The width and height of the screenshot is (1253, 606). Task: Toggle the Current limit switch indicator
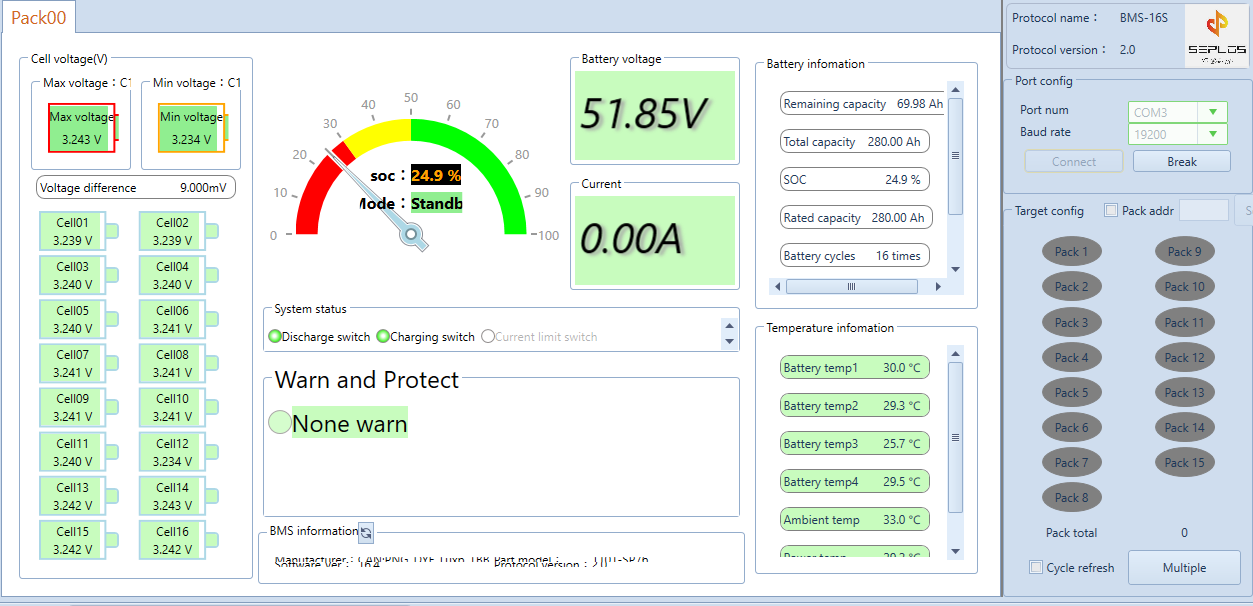(488, 337)
